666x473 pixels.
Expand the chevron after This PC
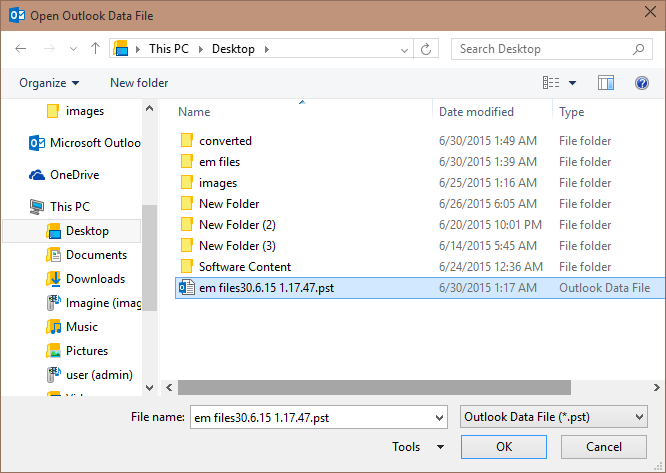200,49
